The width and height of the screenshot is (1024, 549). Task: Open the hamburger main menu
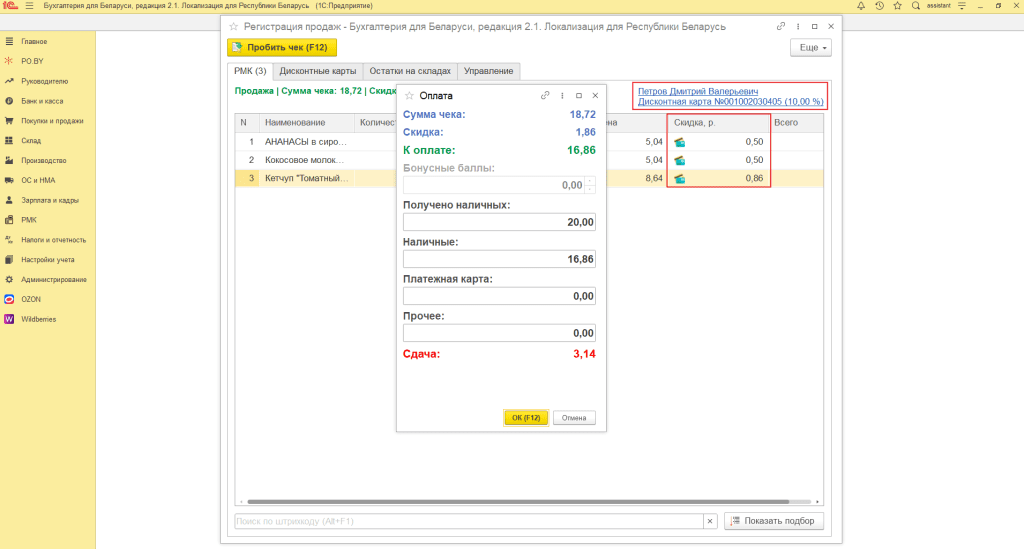[x=28, y=6]
